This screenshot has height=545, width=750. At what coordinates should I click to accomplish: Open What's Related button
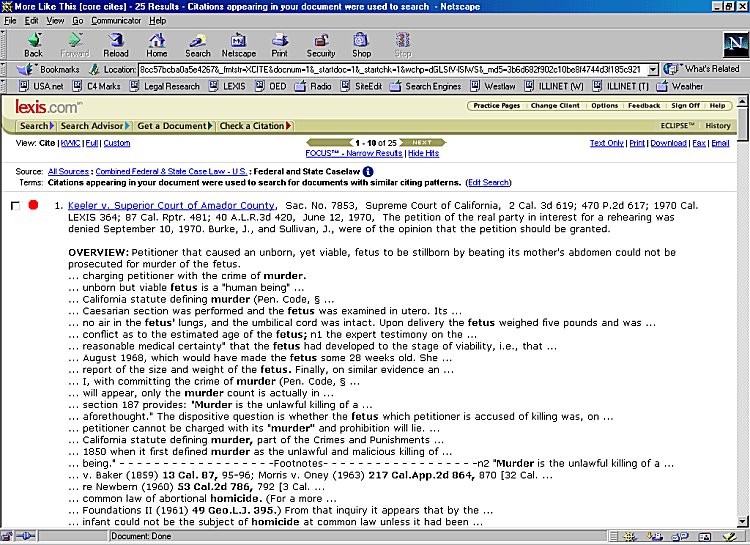(x=702, y=69)
